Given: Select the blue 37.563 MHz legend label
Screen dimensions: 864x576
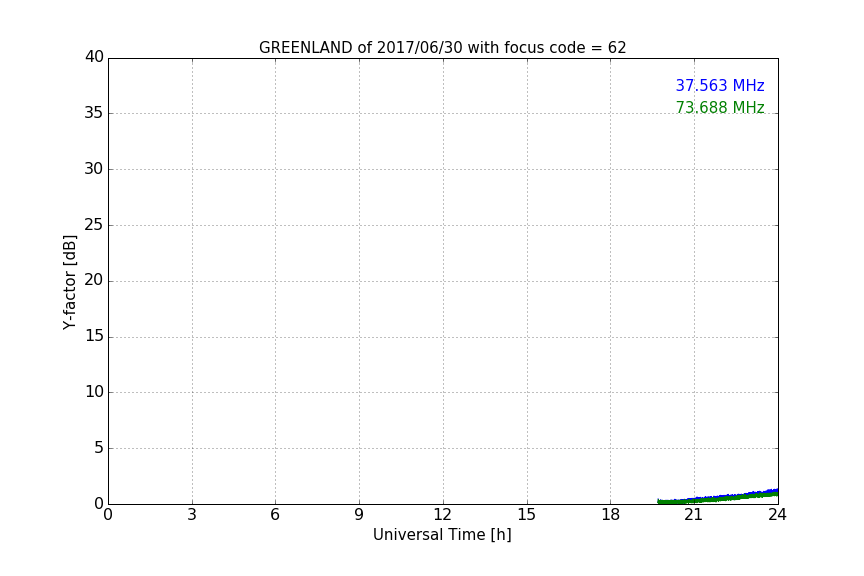Looking at the screenshot, I should [x=720, y=85].
